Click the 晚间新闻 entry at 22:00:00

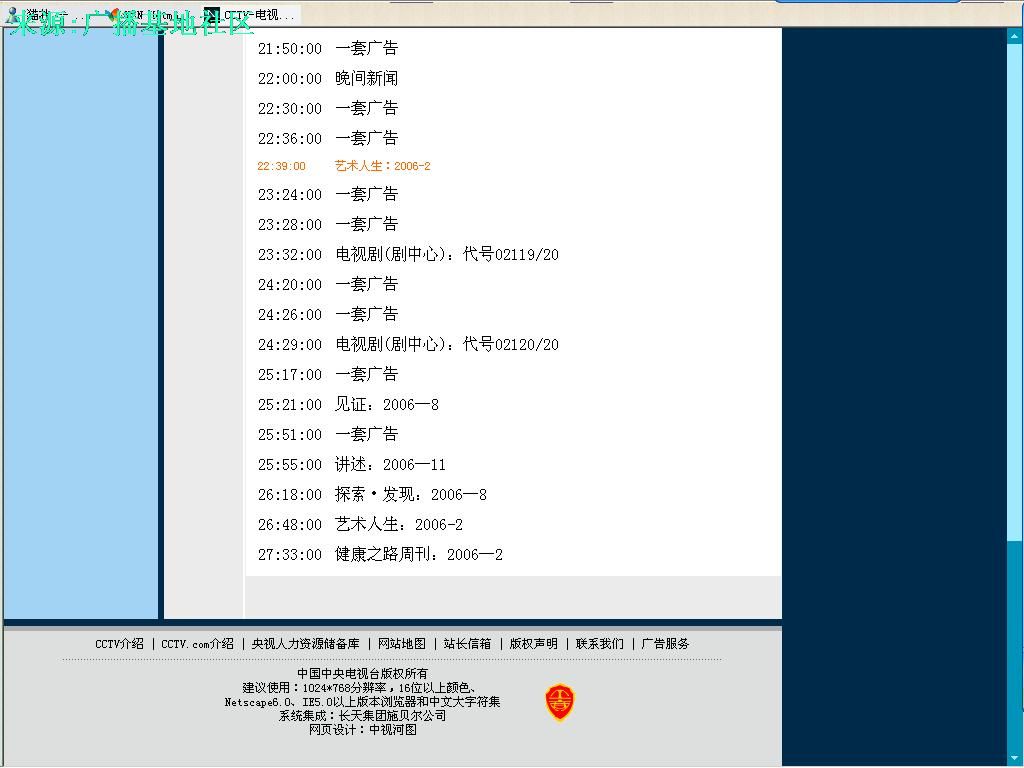pos(366,78)
